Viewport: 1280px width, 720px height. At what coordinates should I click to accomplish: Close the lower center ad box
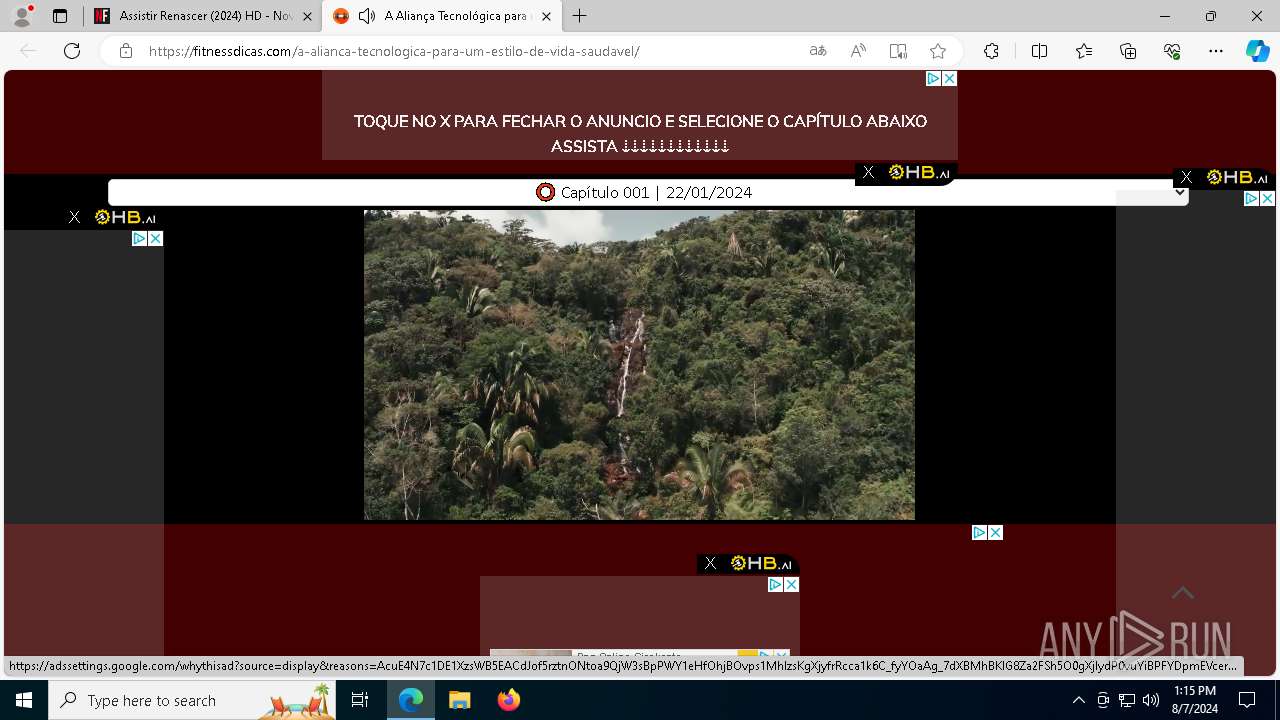pyautogui.click(x=791, y=584)
